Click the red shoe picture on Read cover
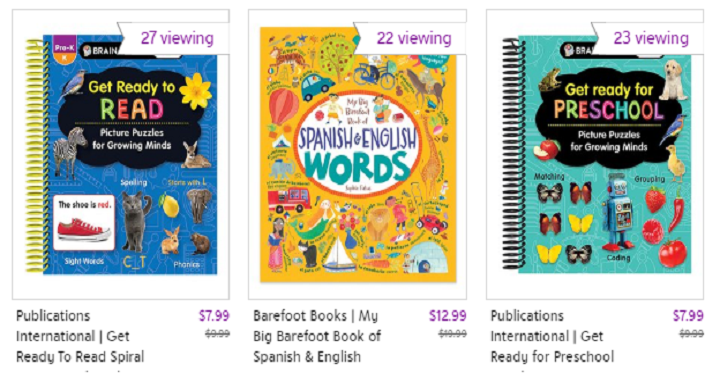 pyautogui.click(x=84, y=228)
